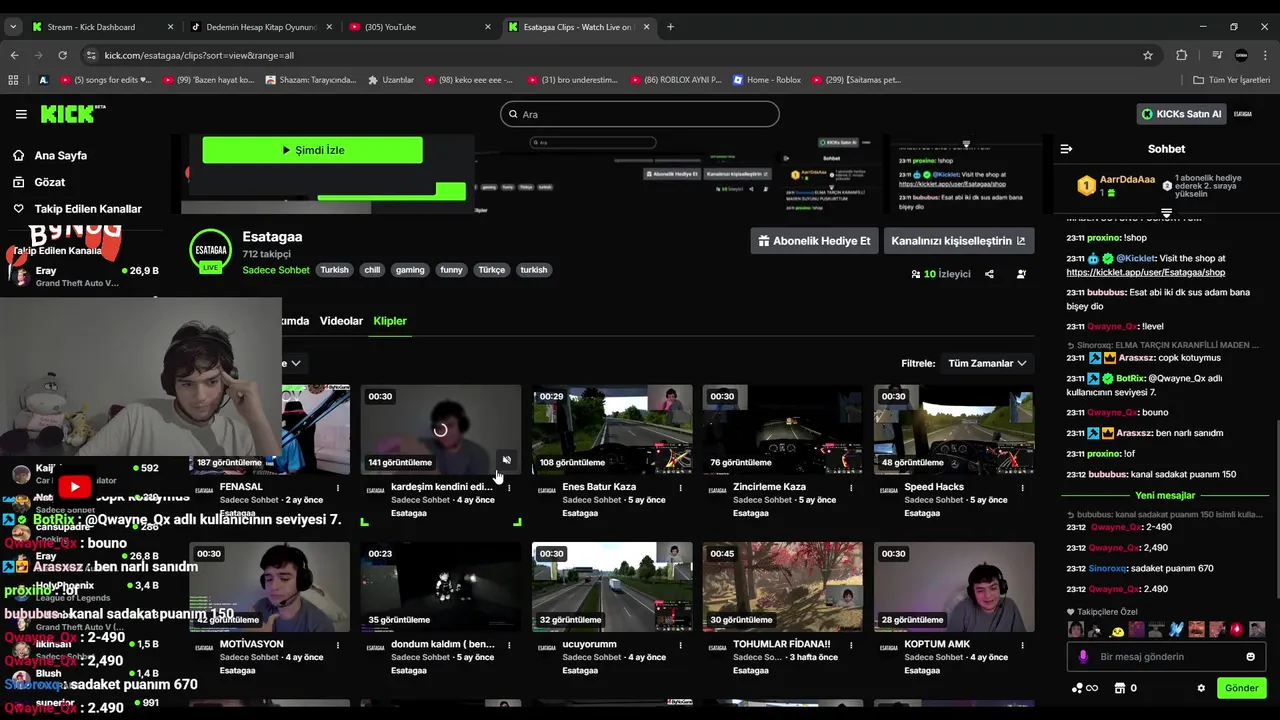This screenshot has width=1280, height=720.
Task: Open the Home - Roblox bookmark
Action: pyautogui.click(x=767, y=80)
